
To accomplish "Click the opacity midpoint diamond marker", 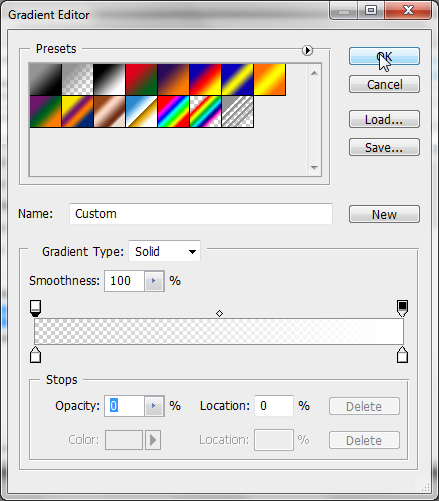I will [219, 313].
